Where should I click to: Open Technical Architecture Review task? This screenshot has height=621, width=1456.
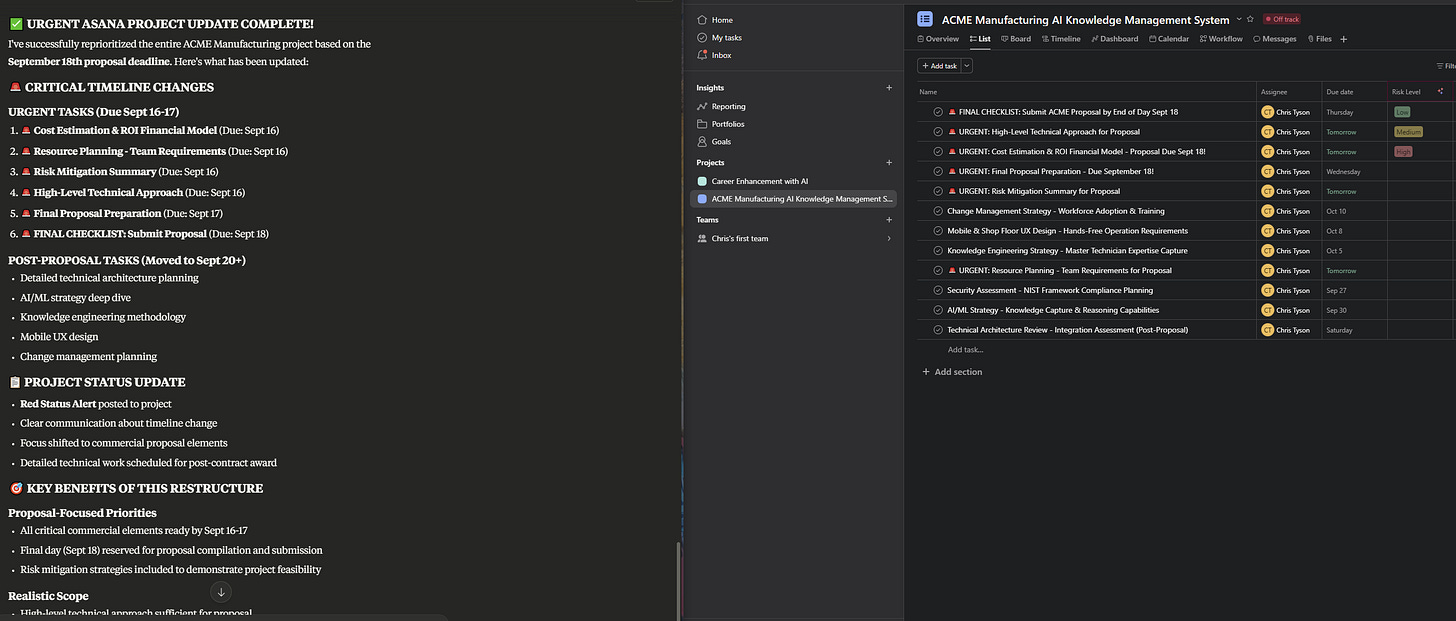click(1068, 330)
